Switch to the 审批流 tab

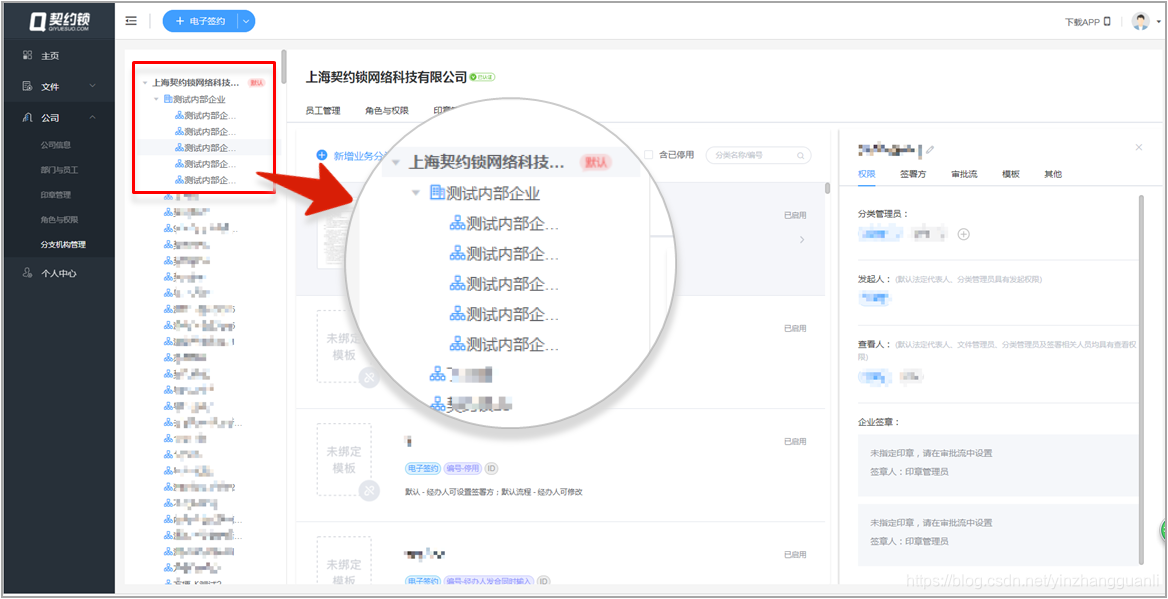tap(964, 174)
